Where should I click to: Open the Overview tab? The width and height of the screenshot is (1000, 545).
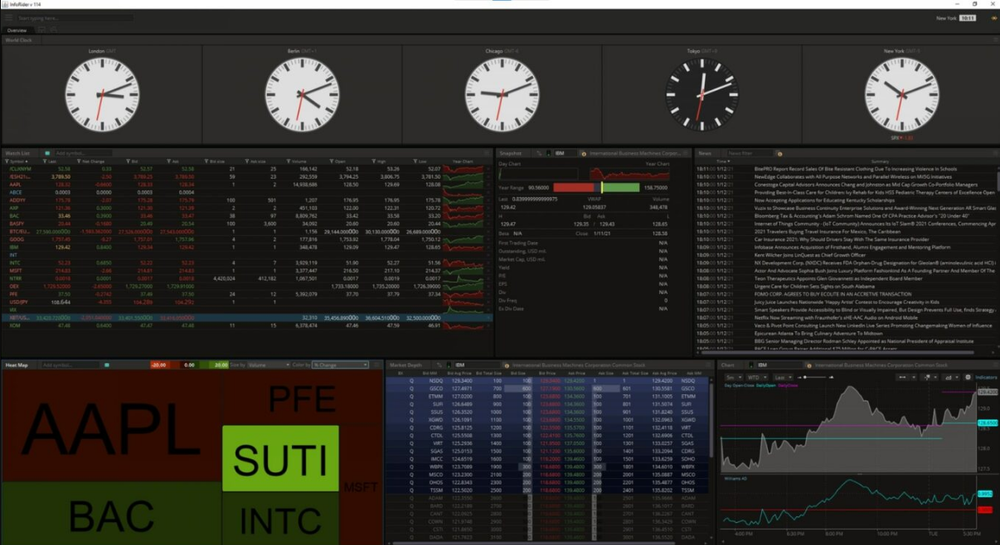coord(17,30)
